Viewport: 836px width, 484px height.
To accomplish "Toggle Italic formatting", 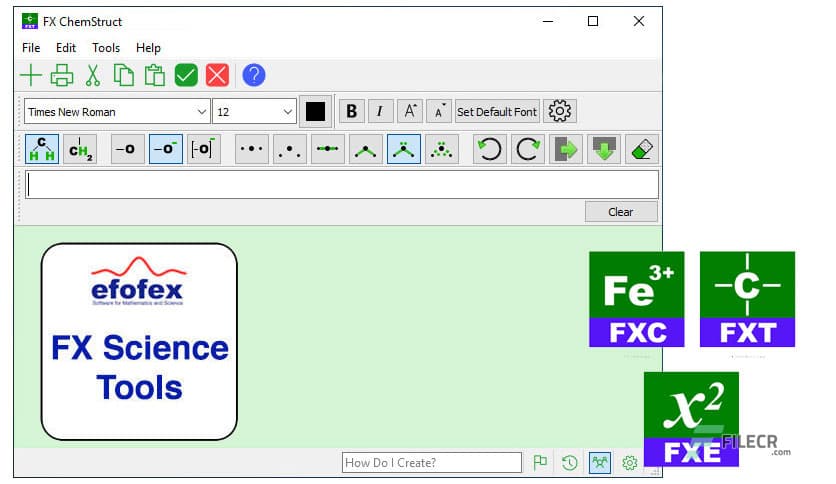I will tap(380, 111).
